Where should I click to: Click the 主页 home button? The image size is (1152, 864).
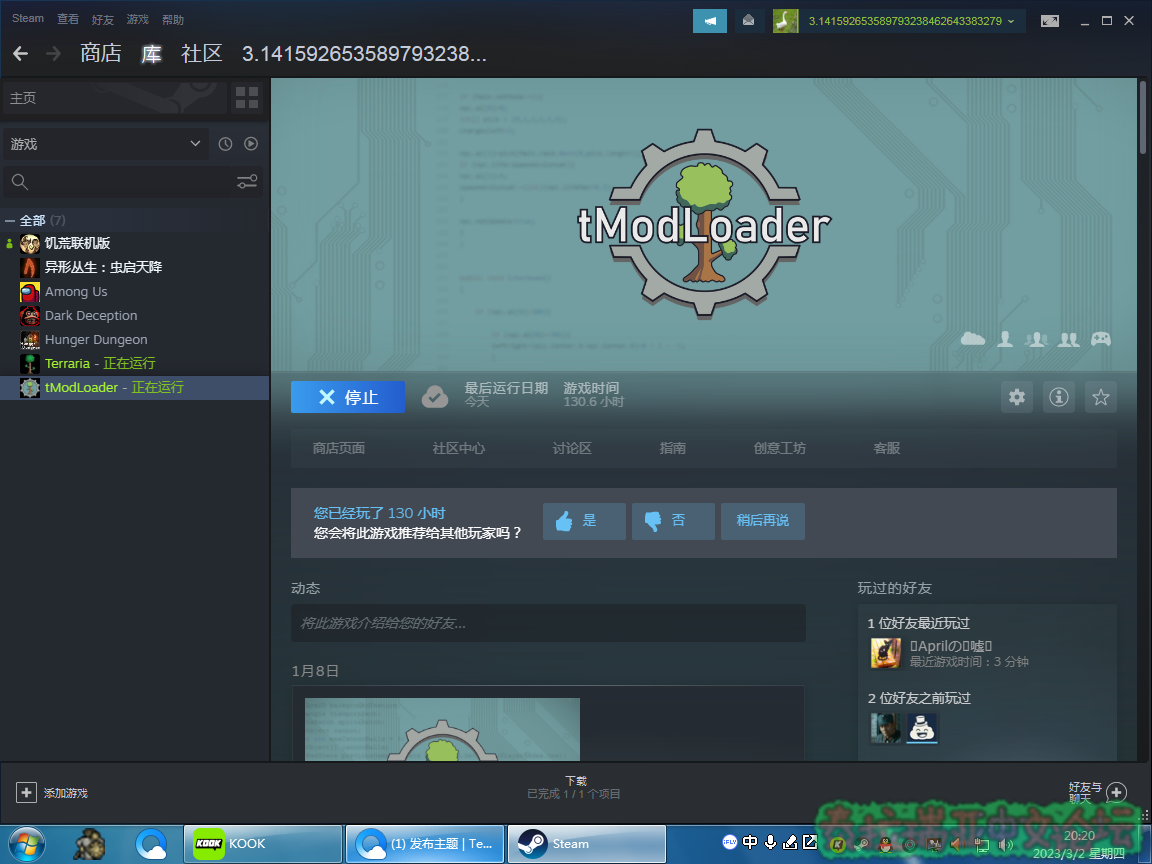click(115, 98)
